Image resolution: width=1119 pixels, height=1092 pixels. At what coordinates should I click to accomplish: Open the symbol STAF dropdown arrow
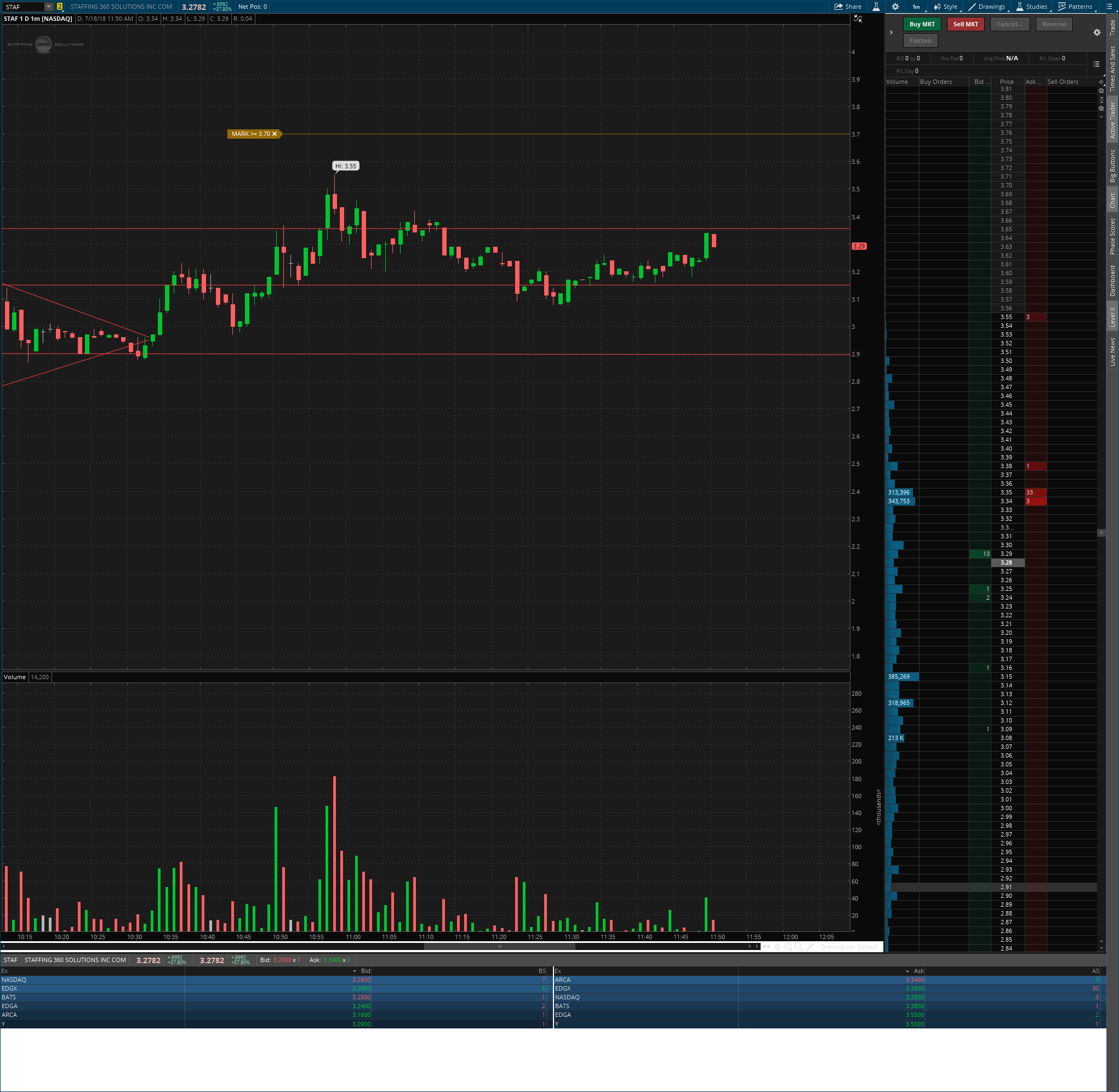[49, 7]
